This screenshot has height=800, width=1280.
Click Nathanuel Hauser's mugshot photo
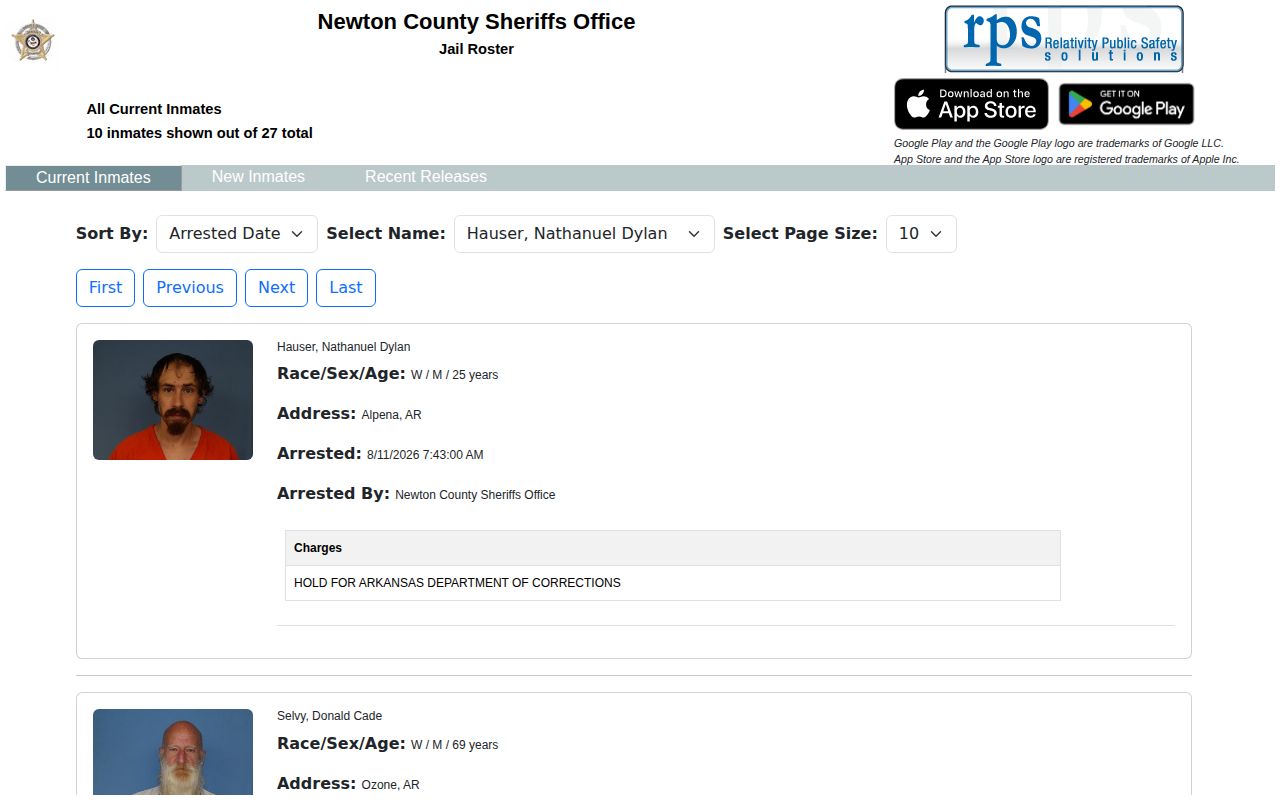[x=173, y=400]
